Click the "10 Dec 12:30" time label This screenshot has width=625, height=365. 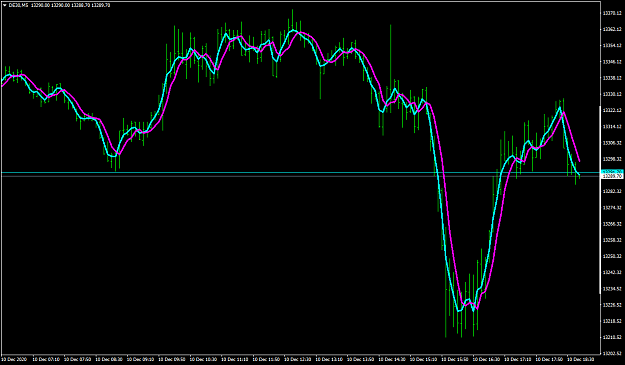click(299, 359)
